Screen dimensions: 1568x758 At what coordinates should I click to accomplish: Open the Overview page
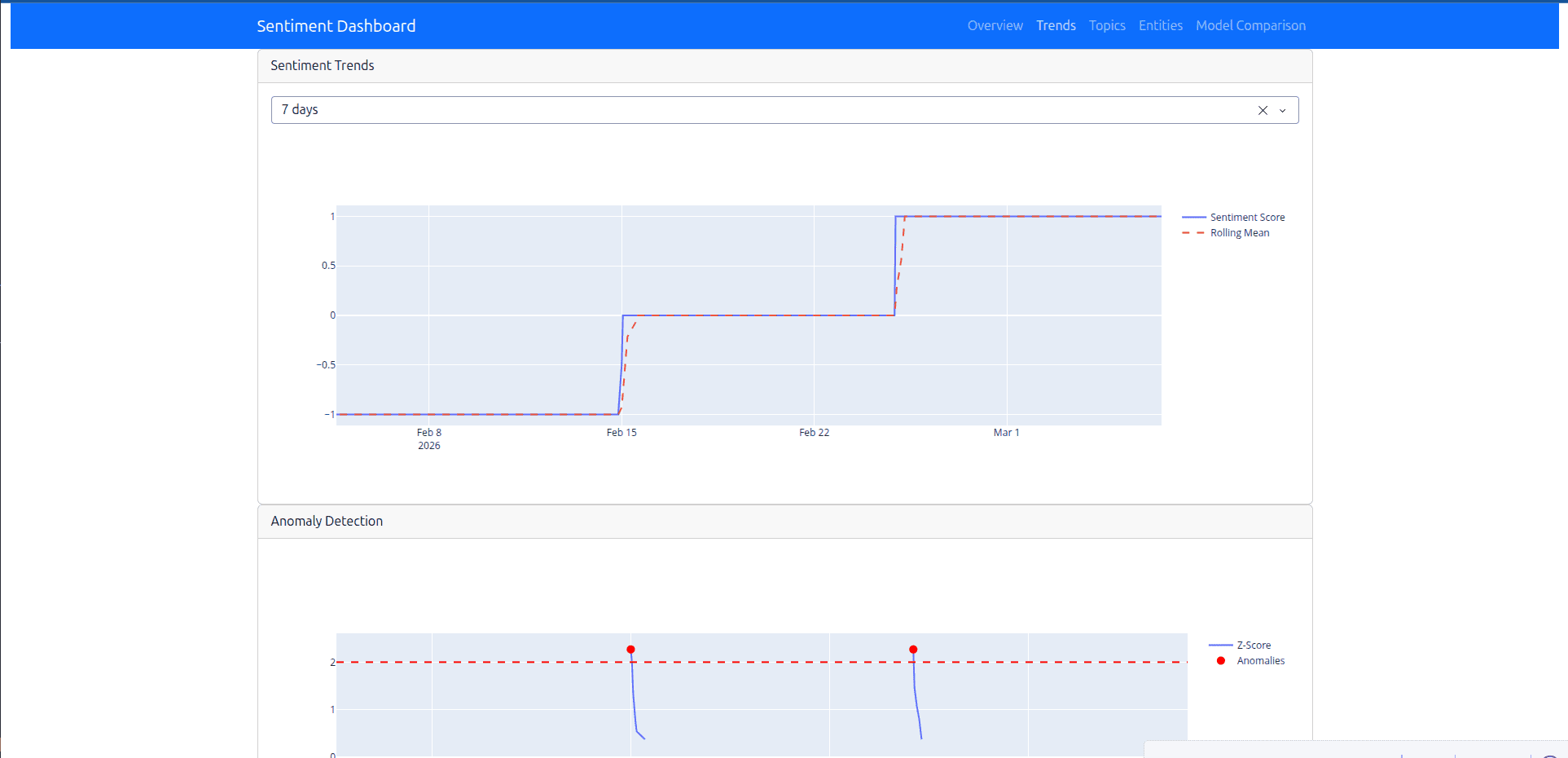pos(995,25)
